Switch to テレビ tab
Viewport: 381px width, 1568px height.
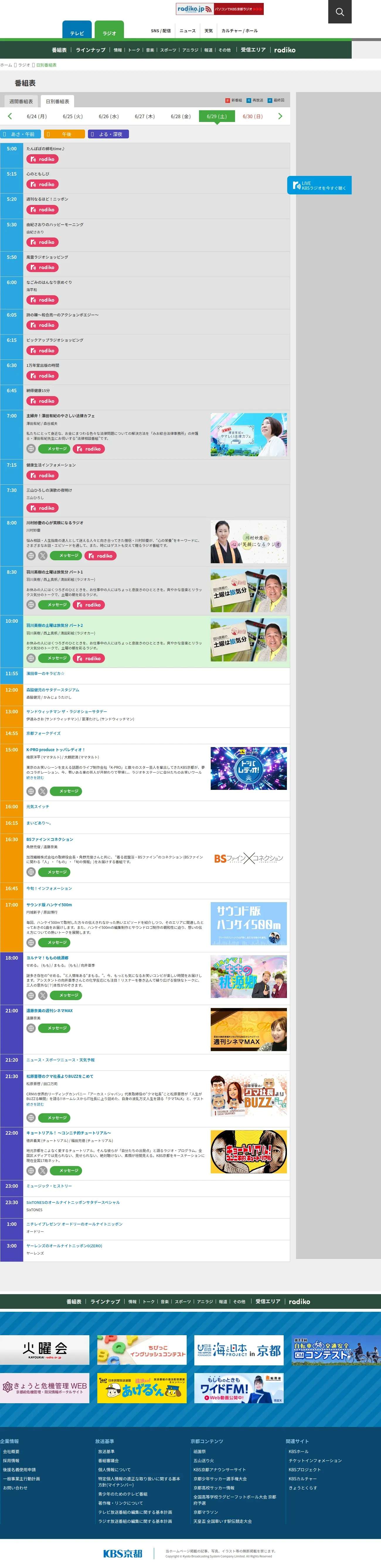(x=77, y=30)
